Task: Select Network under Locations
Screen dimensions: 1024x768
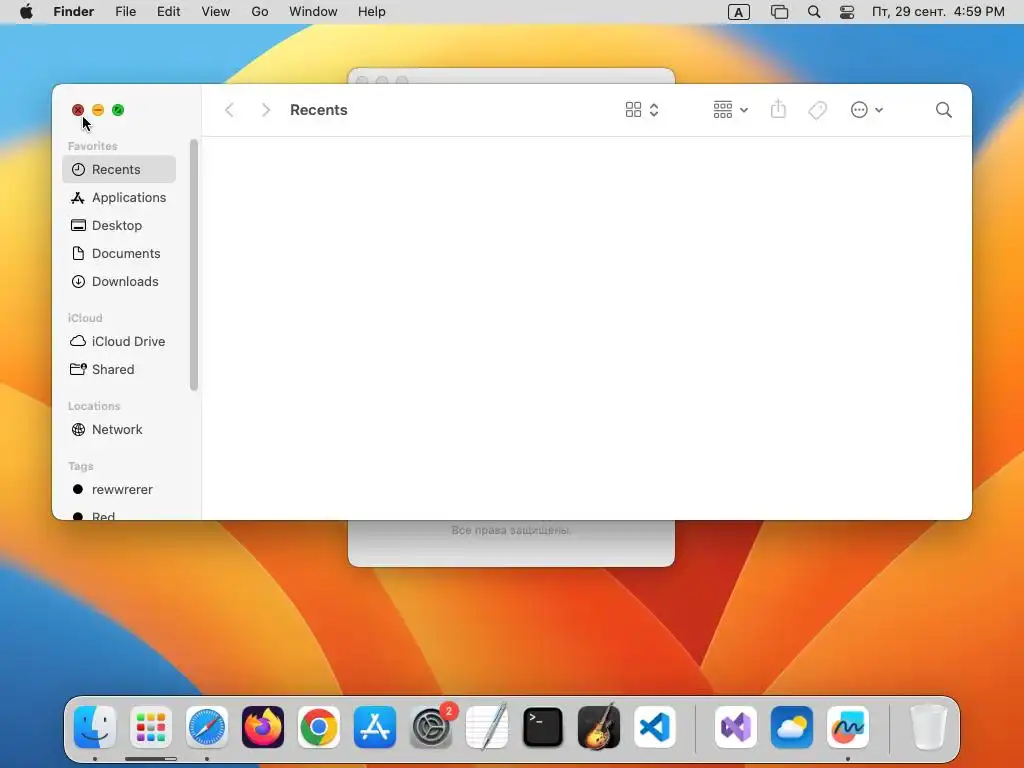Action: pyautogui.click(x=119, y=430)
